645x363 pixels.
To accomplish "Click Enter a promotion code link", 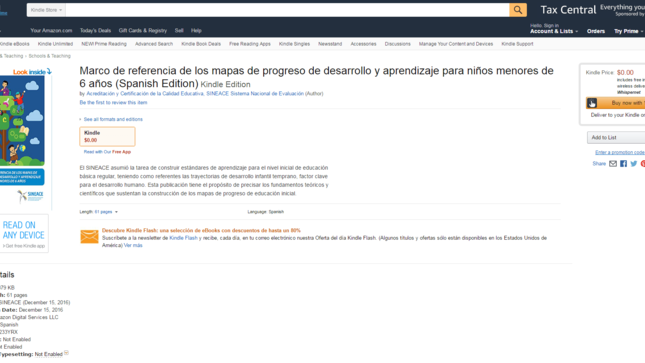I will (x=620, y=153).
